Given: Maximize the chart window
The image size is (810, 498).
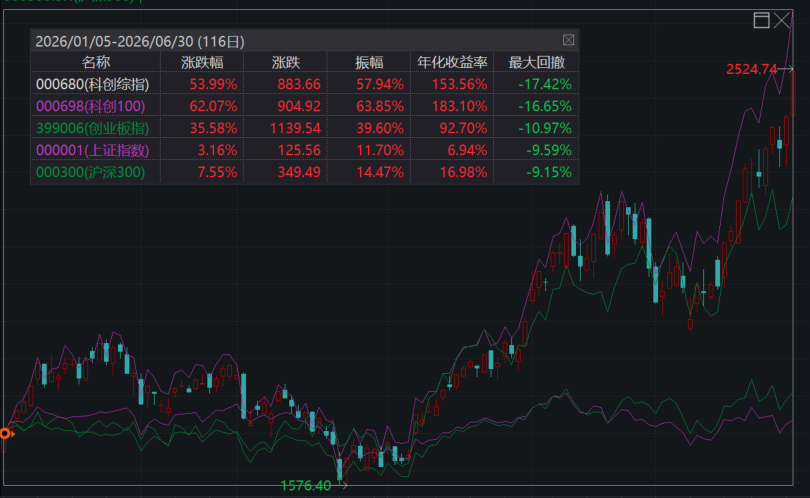Looking at the screenshot, I should tap(761, 20).
